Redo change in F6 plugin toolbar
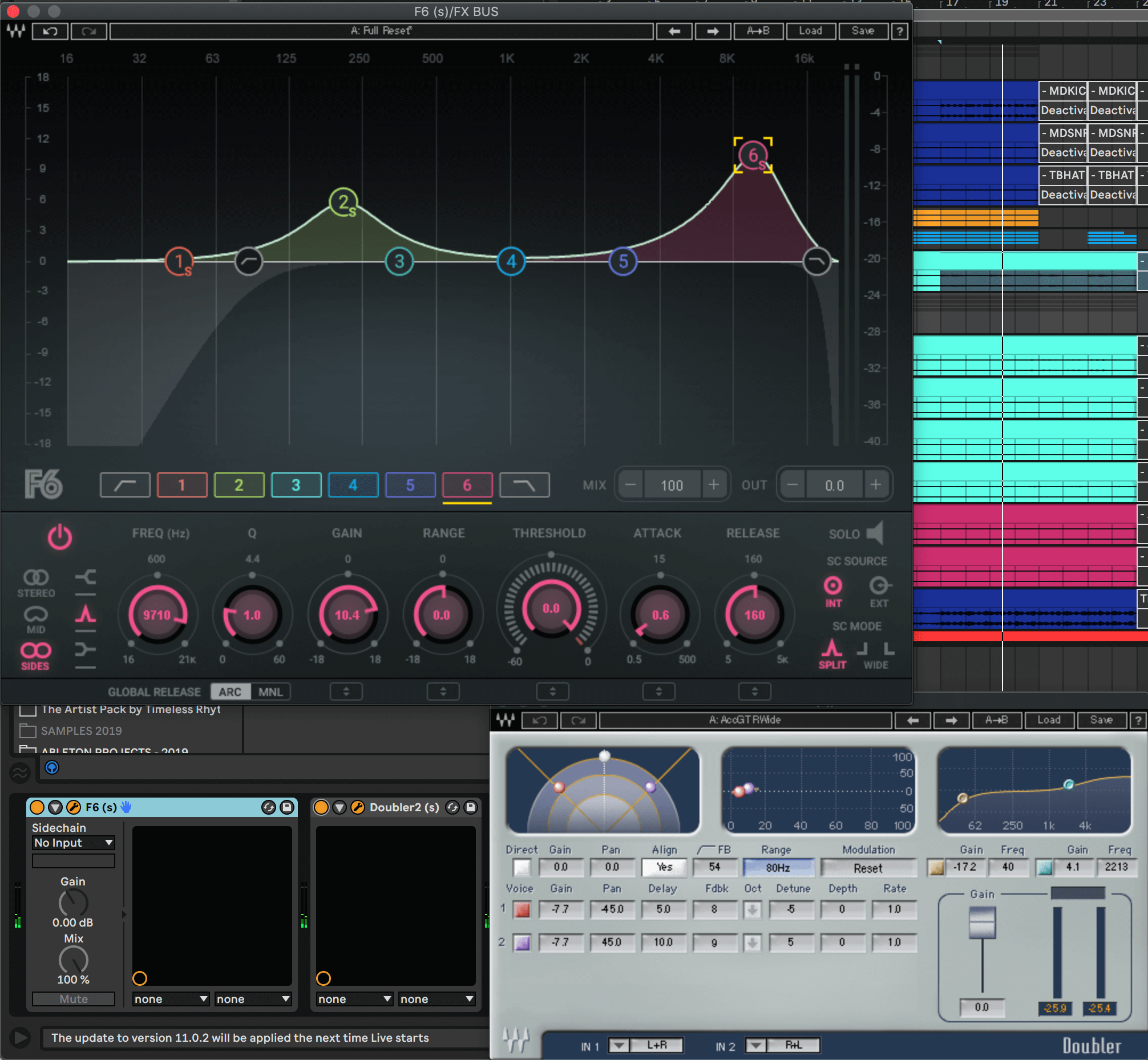This screenshot has width=1148, height=1060. pos(88,31)
